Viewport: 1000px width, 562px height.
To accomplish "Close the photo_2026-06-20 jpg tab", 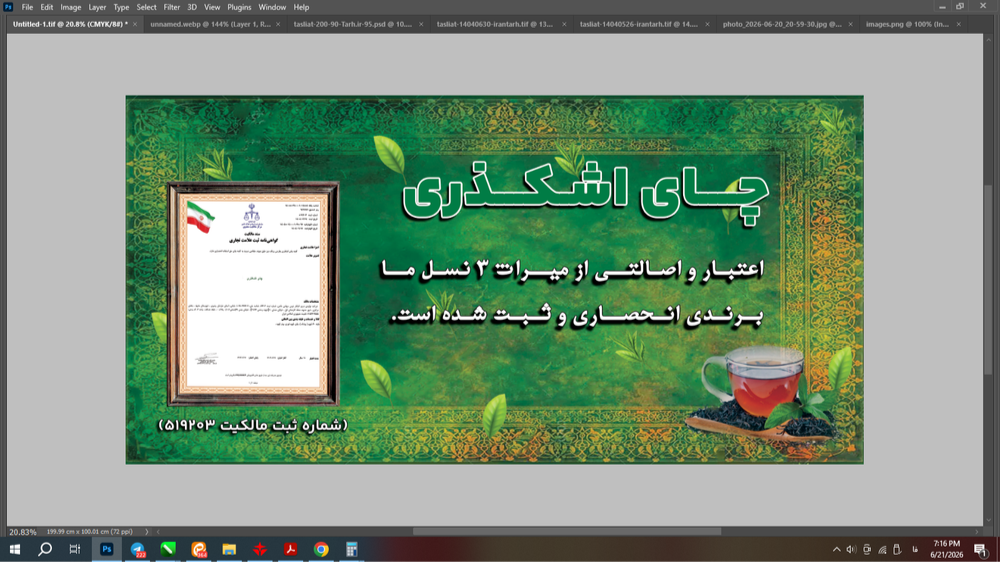I will pos(850,24).
